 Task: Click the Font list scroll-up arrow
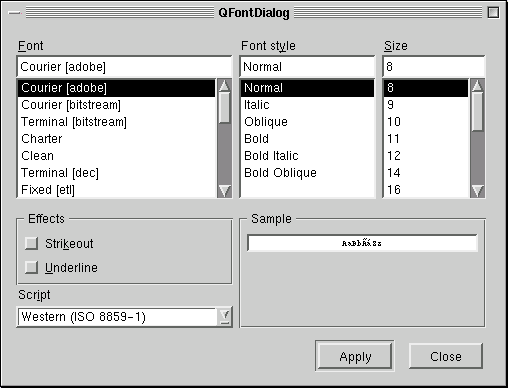(x=224, y=86)
